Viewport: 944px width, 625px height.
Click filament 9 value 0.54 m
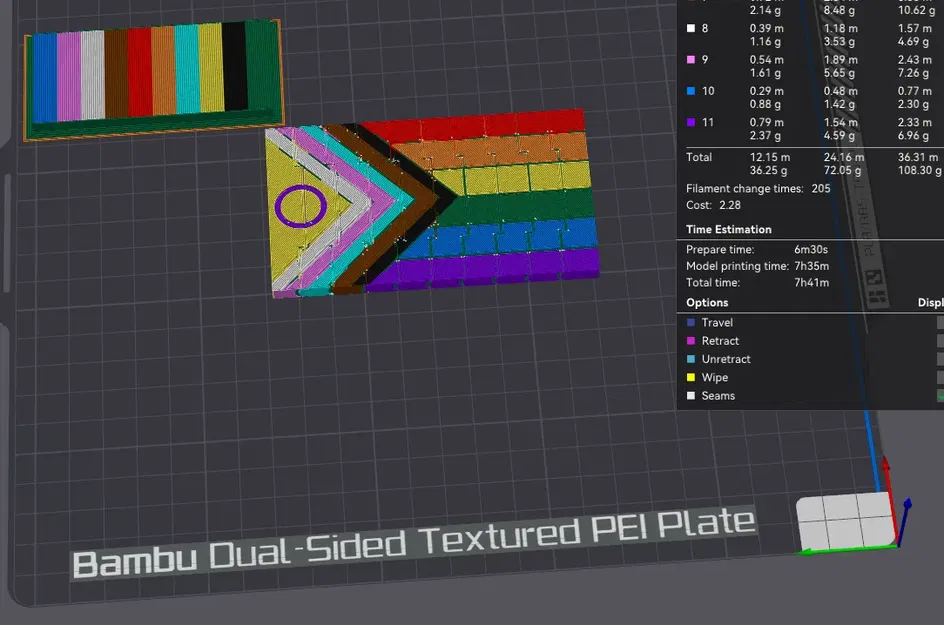766,60
